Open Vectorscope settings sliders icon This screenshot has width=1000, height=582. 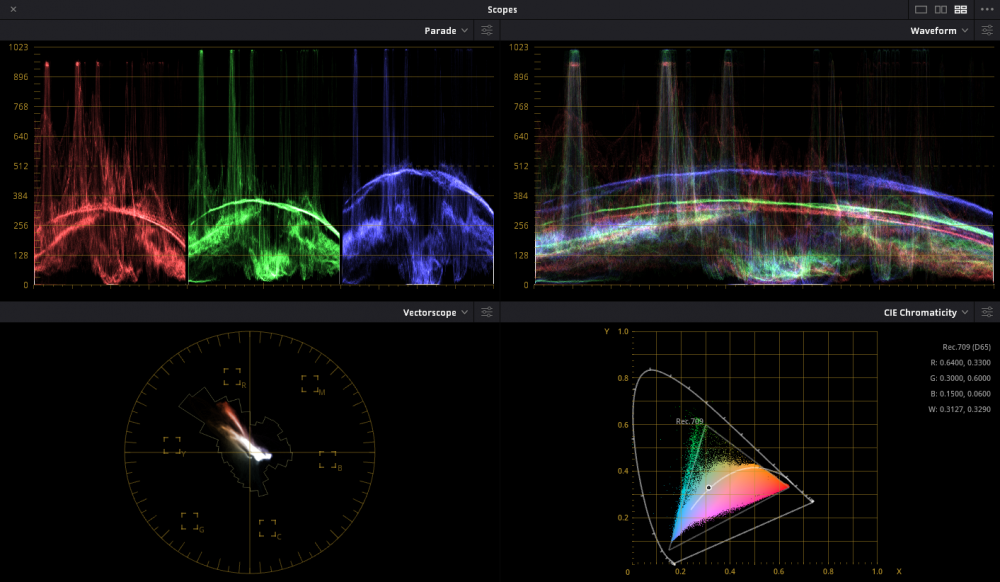(x=487, y=313)
